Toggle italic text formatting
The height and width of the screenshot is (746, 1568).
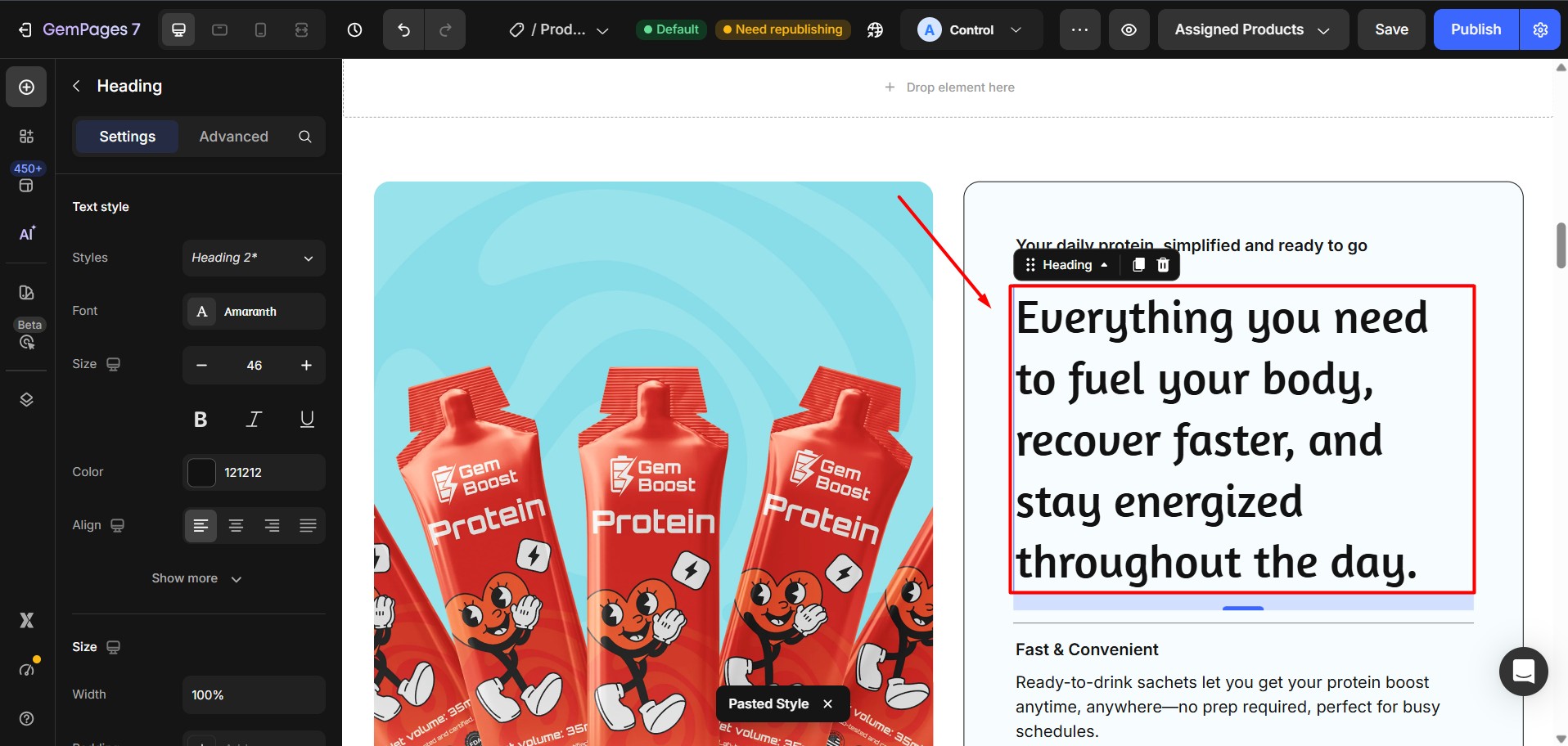(254, 420)
